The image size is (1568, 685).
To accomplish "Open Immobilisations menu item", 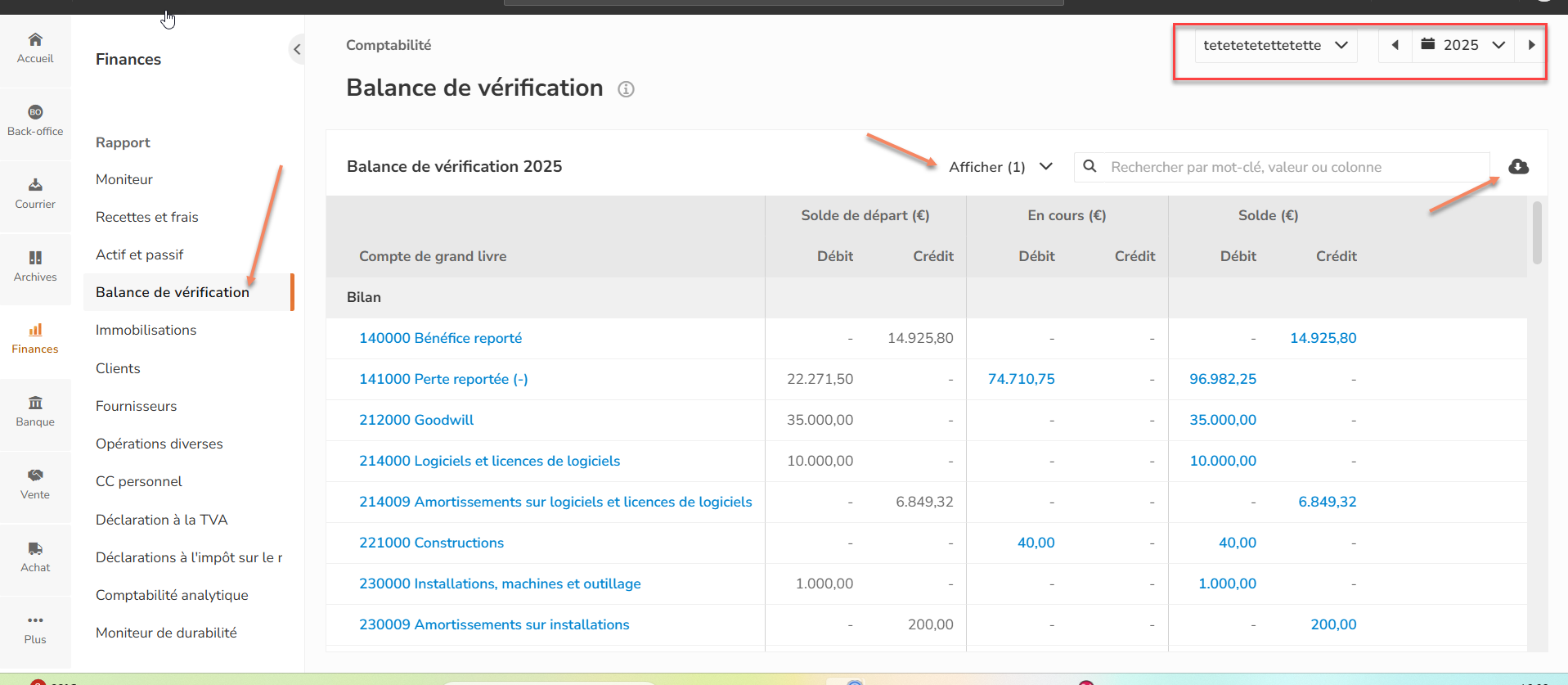I will pos(146,330).
